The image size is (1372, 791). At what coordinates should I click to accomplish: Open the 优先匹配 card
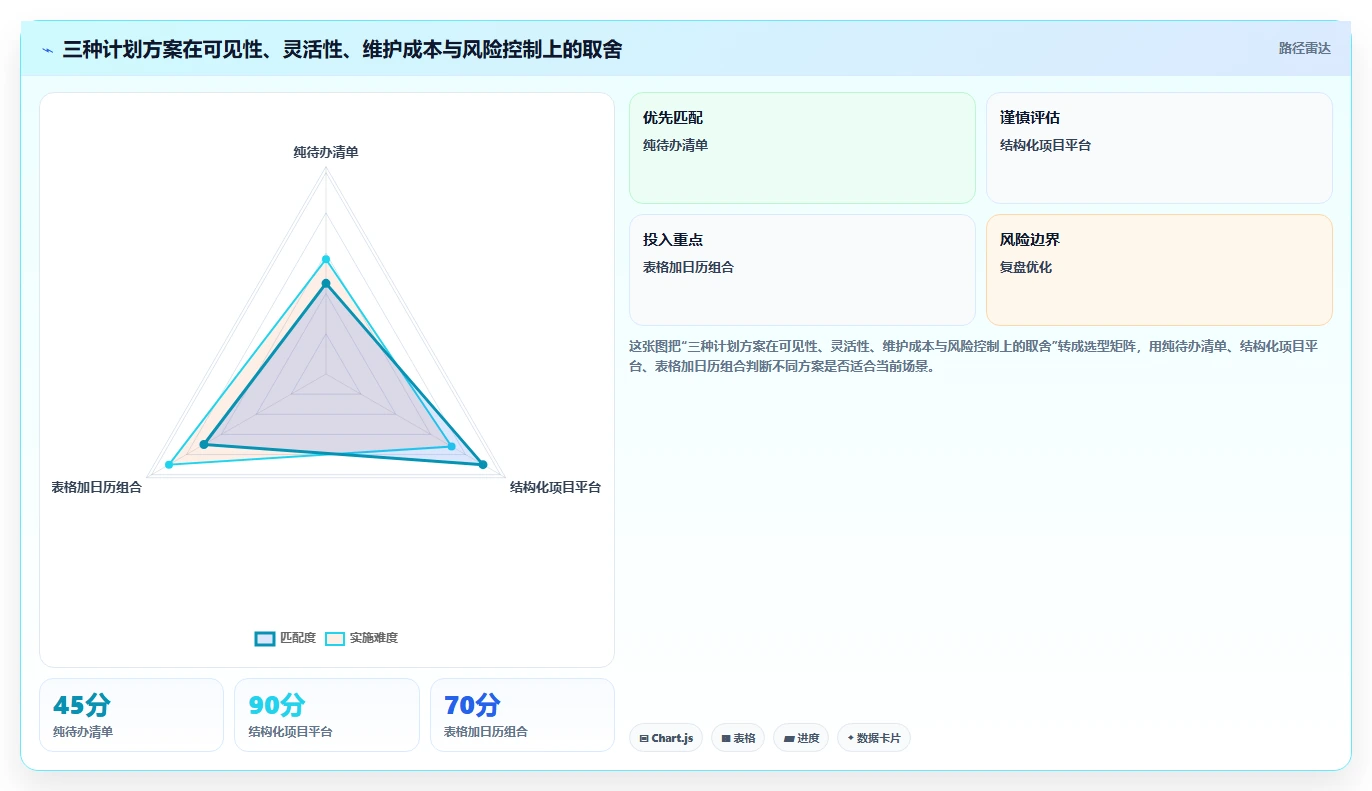pos(802,148)
